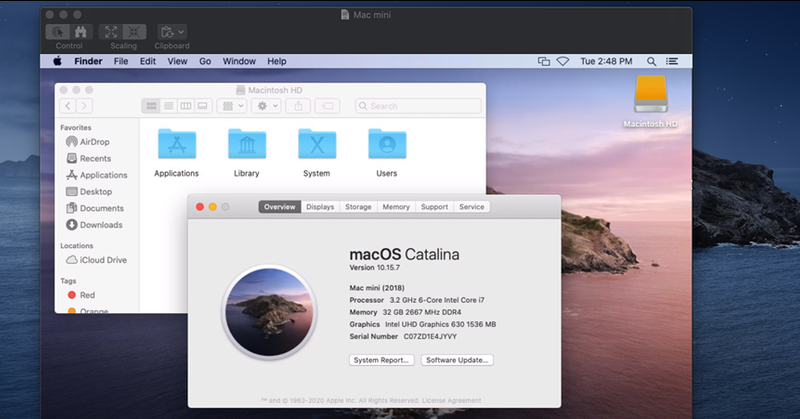Switch Finder to icon view
This screenshot has width=800, height=419.
(151, 106)
